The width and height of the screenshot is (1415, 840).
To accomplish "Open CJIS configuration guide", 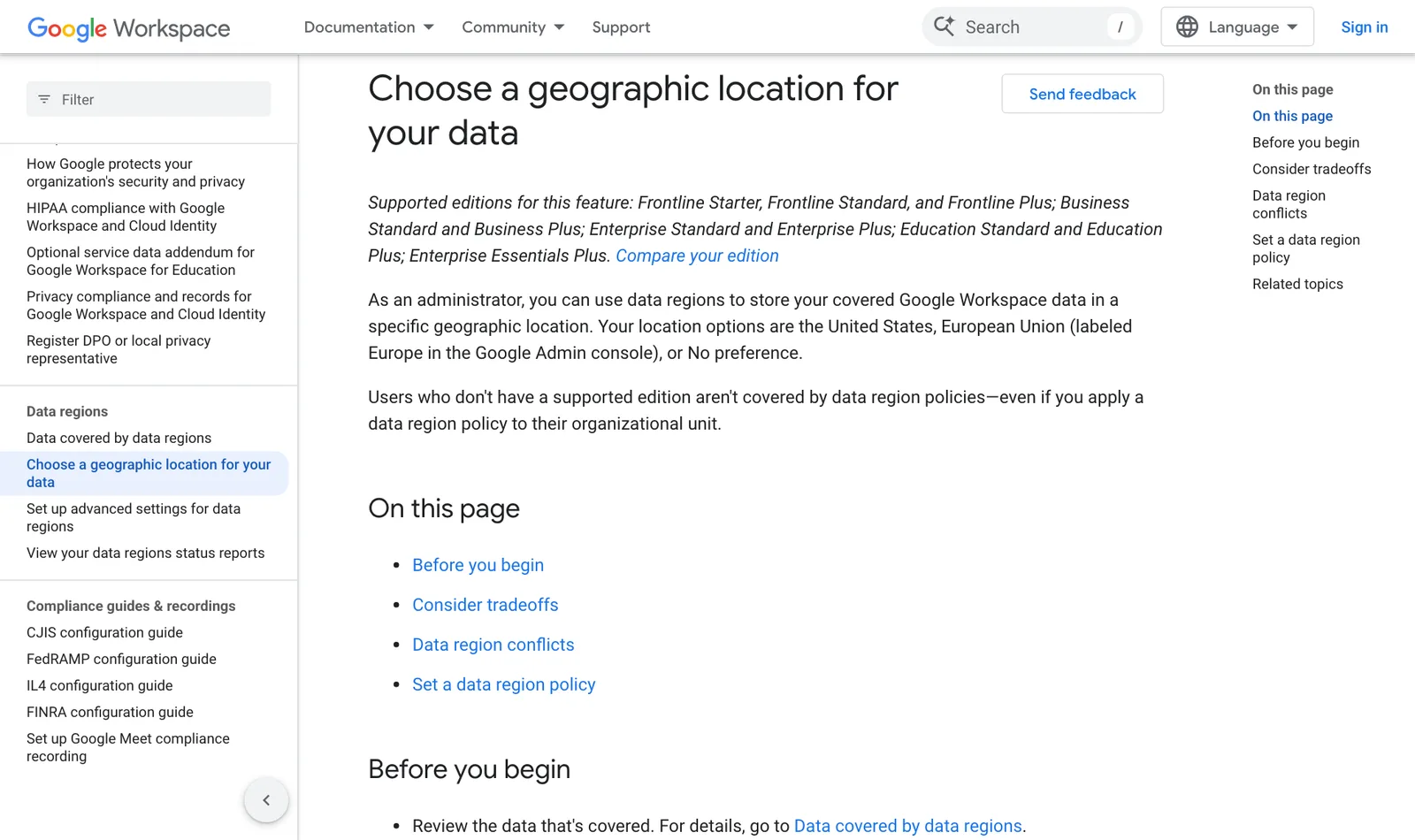I will pyautogui.click(x=104, y=632).
